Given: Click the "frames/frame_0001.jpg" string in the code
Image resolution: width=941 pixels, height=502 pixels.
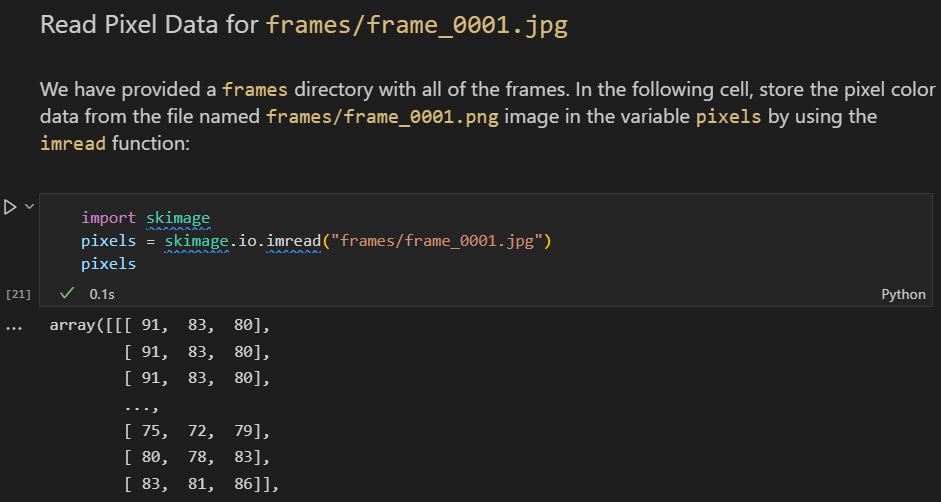Looking at the screenshot, I should (439, 241).
